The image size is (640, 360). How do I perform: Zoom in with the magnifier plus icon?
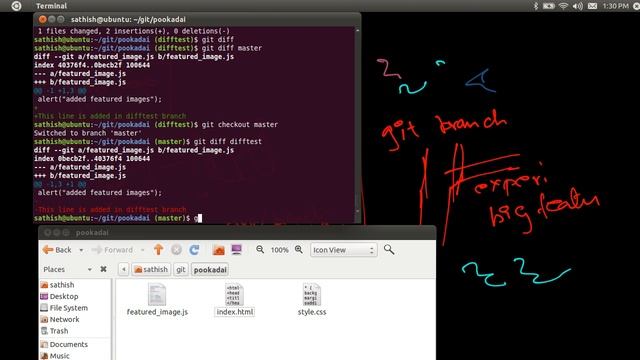299,249
